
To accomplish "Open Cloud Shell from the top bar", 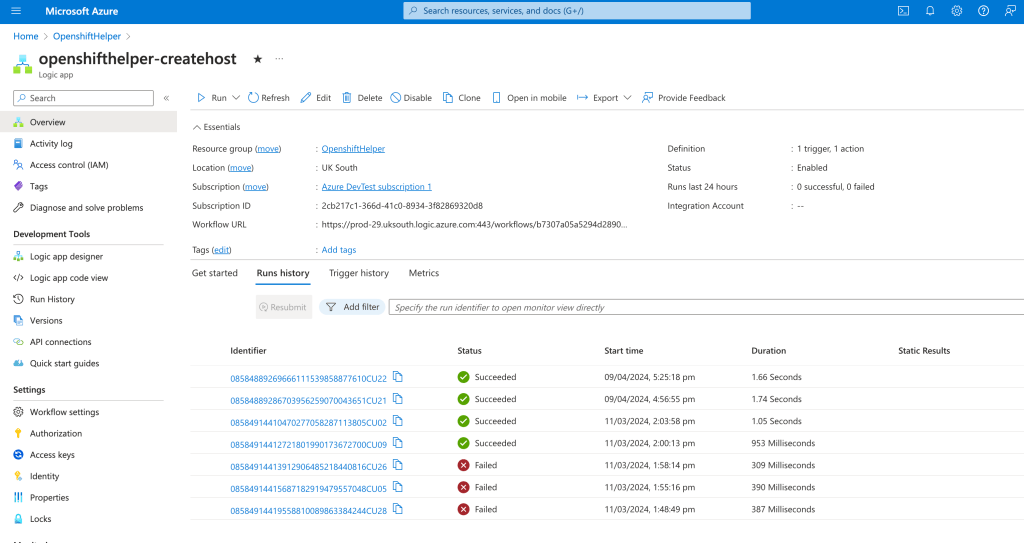I will tap(903, 11).
